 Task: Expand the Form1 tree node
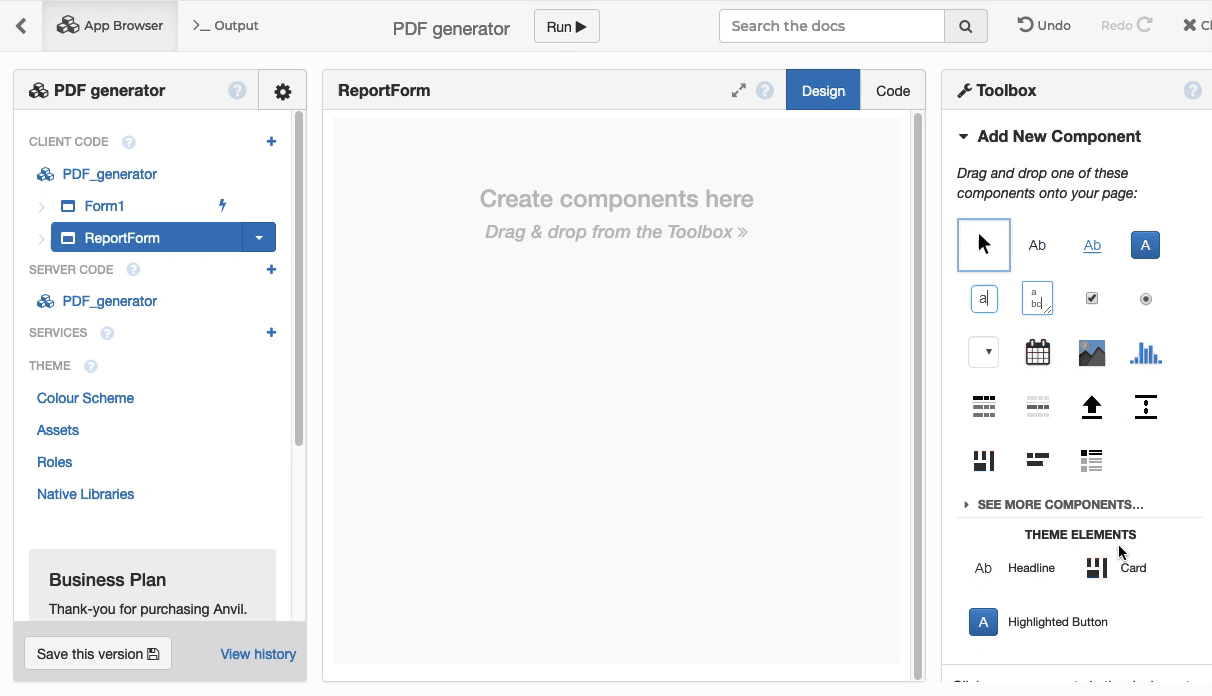point(41,207)
